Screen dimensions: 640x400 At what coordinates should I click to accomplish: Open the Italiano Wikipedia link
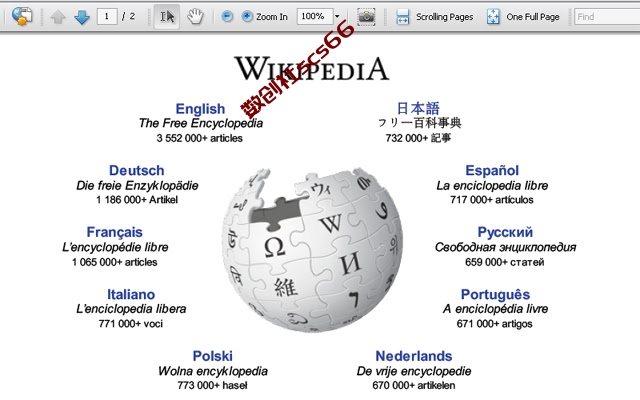coord(131,294)
